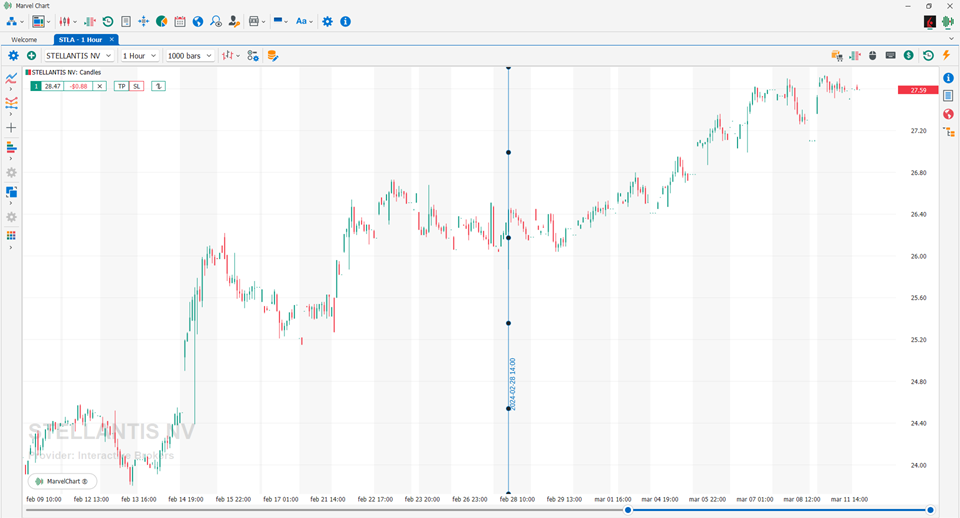The image size is (960, 518).
Task: Click the orange lightning bolt icon
Action: (947, 56)
